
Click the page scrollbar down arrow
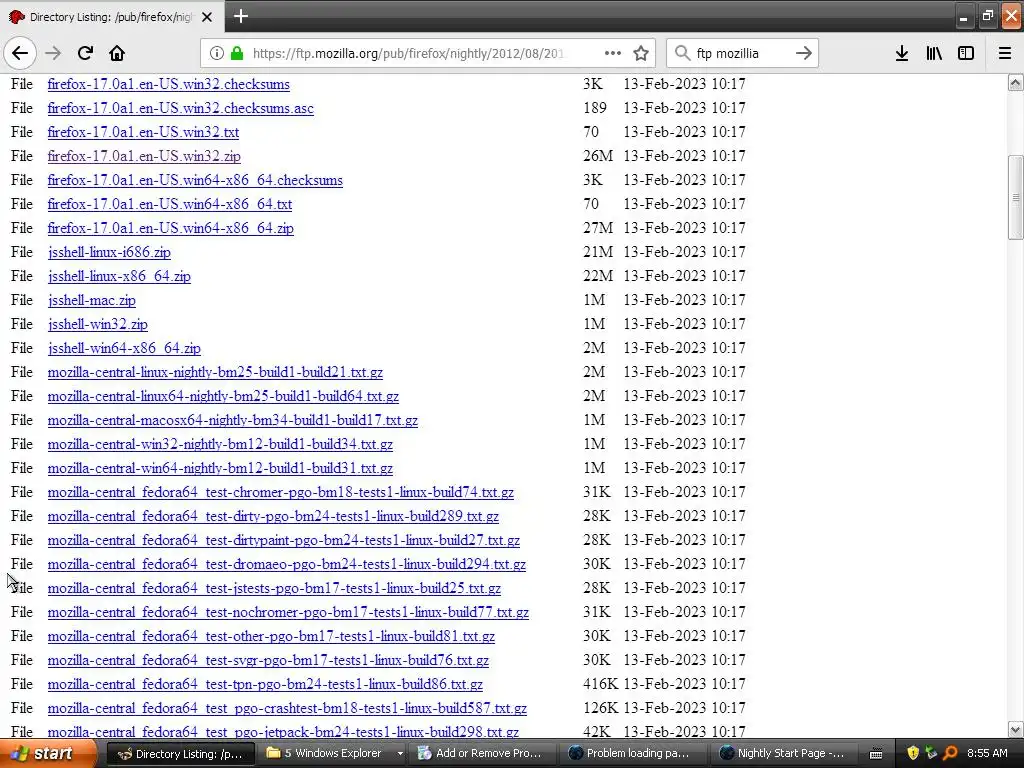coord(1015,729)
